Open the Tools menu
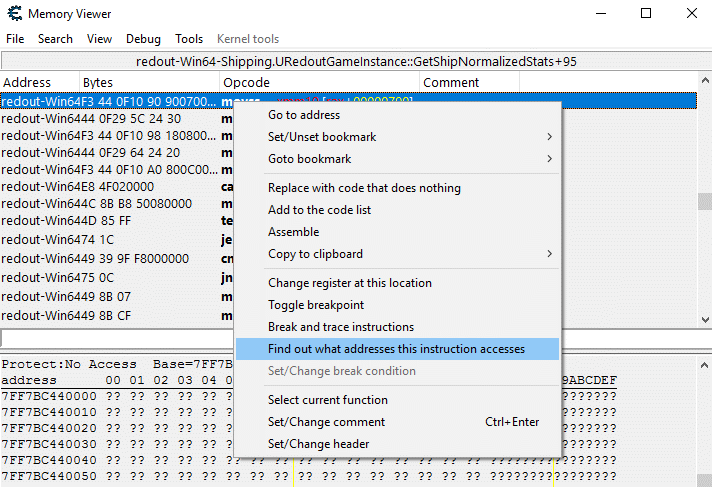The width and height of the screenshot is (712, 487). click(x=189, y=39)
